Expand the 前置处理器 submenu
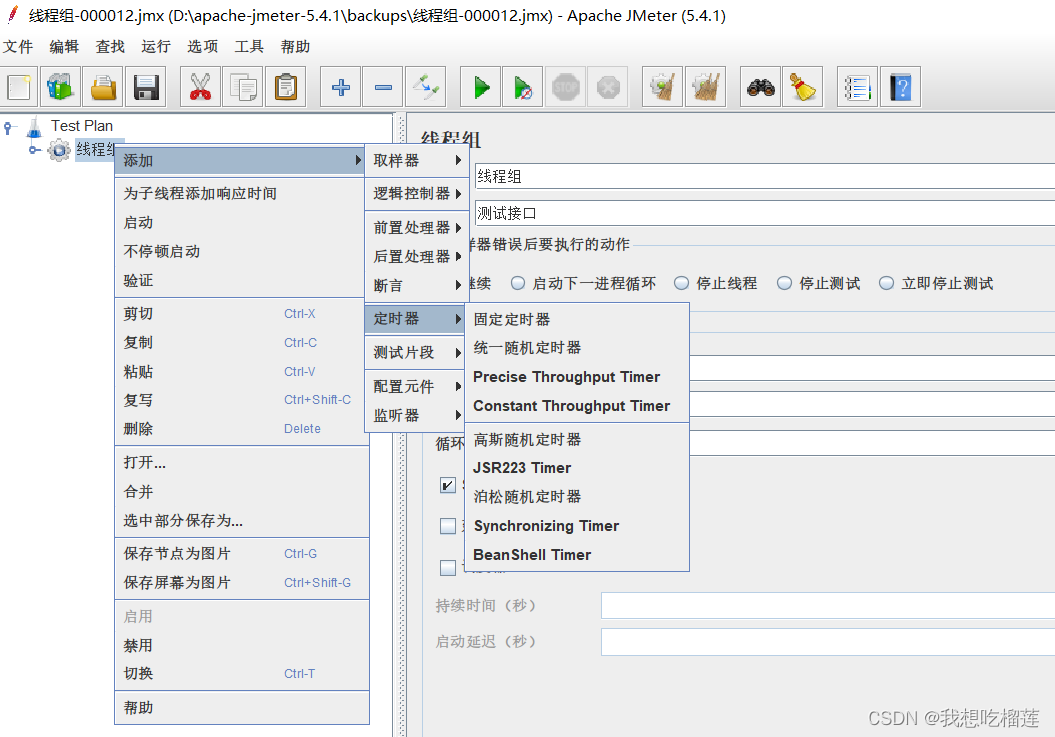 click(x=416, y=227)
